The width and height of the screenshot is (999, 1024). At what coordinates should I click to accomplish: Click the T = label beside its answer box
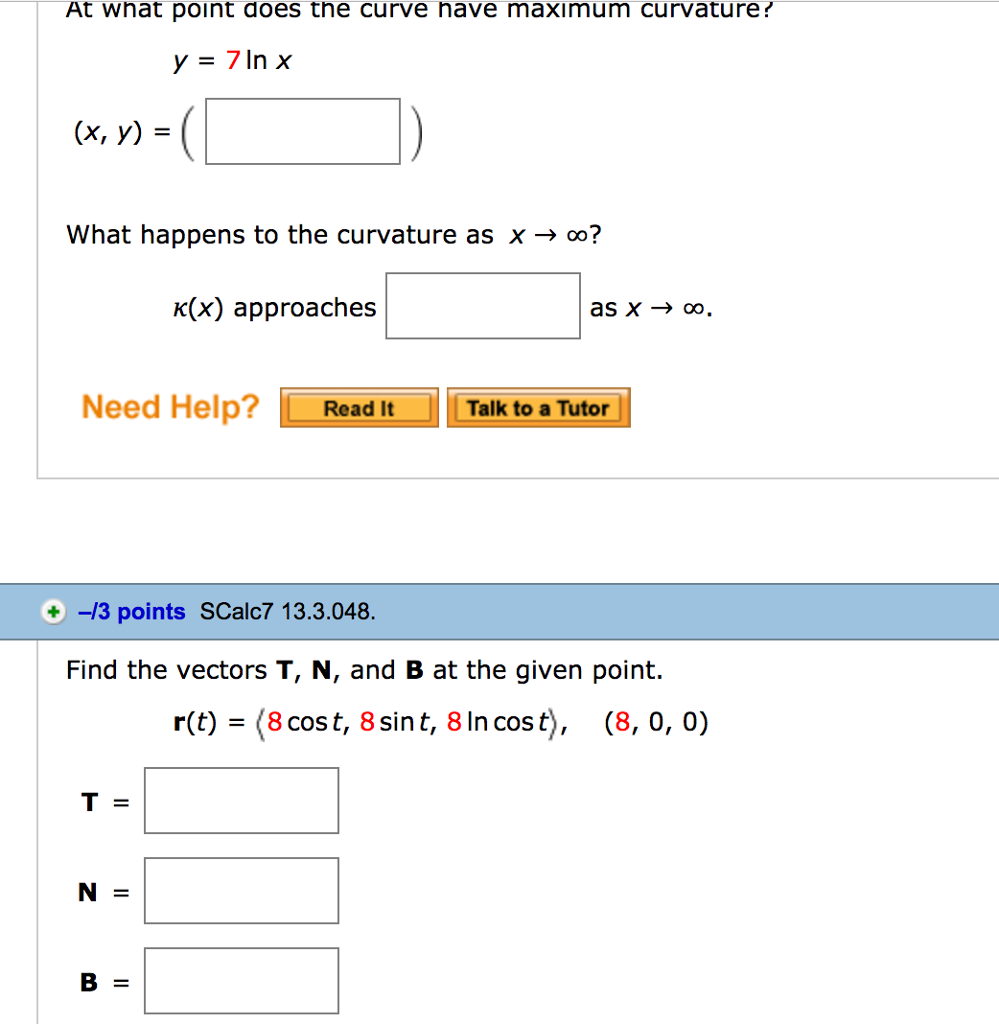pyautogui.click(x=103, y=800)
